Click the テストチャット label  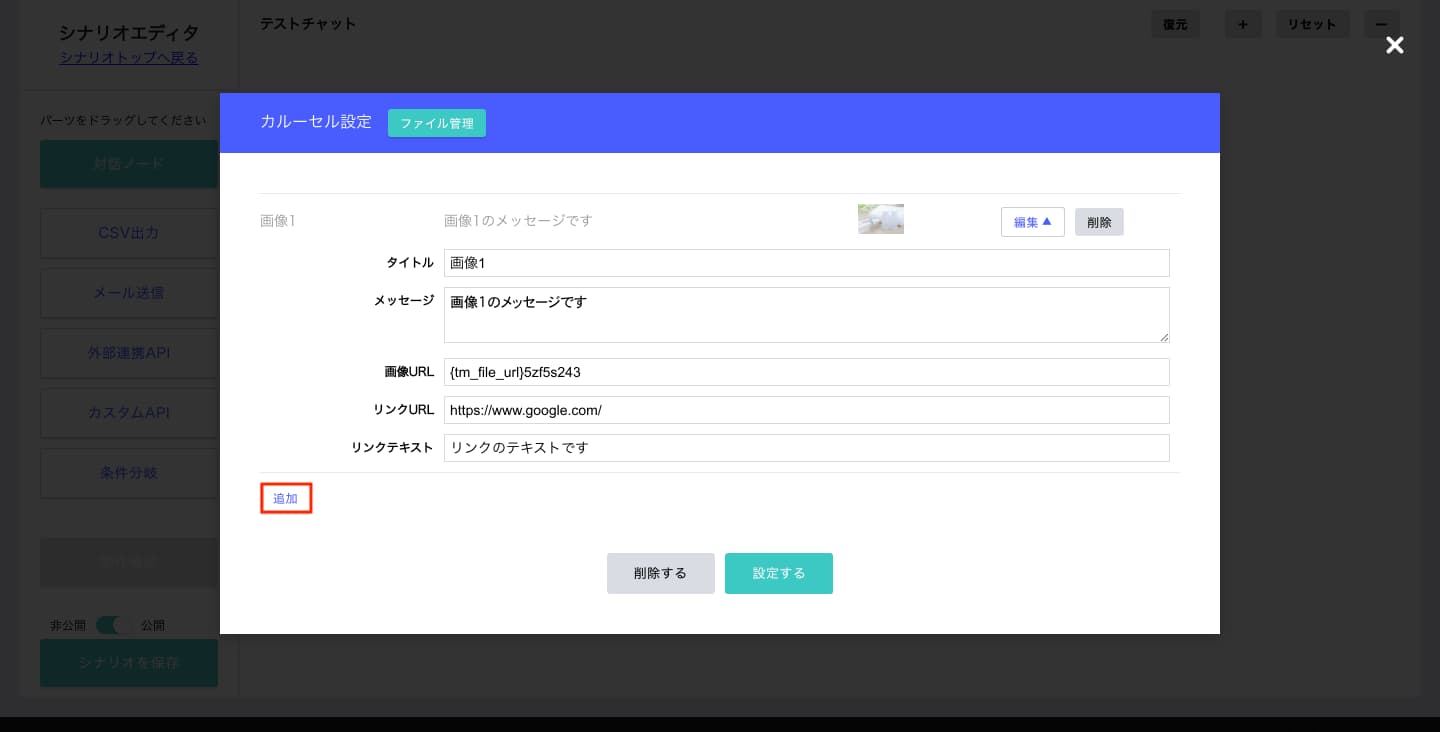(308, 23)
